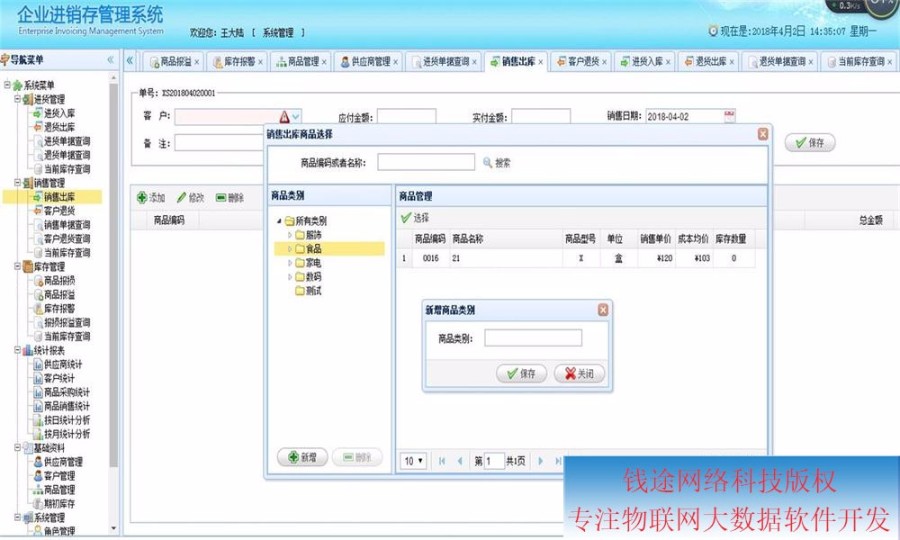Collapse the 进货管理 tree node

click(x=17, y=99)
